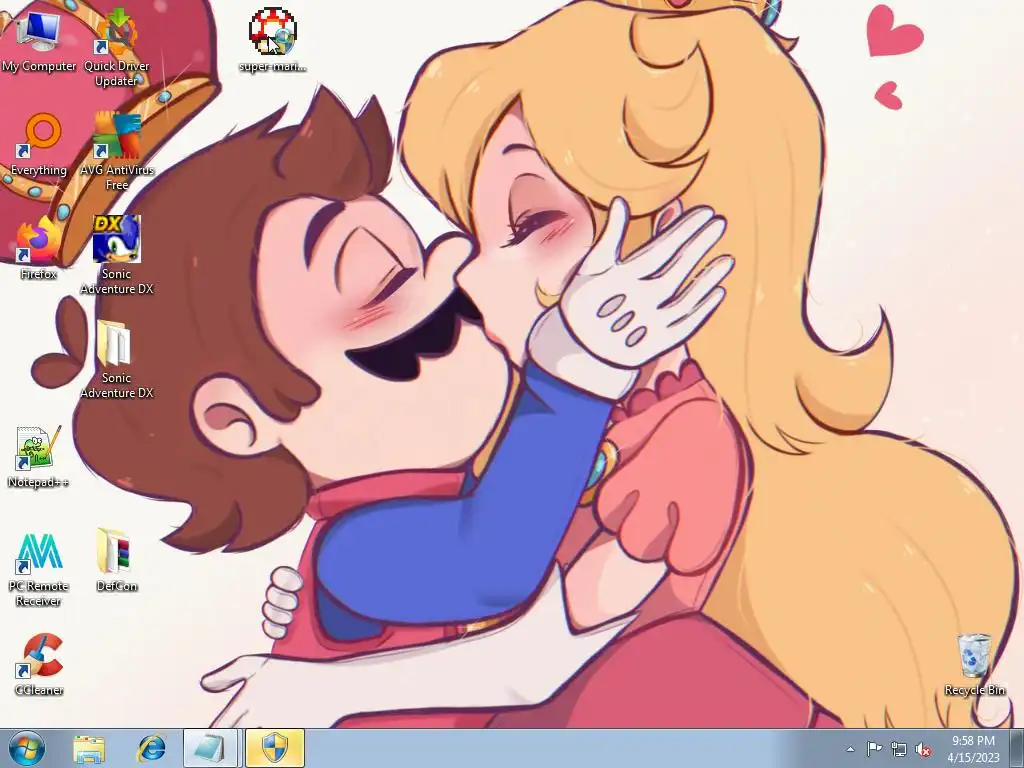The width and height of the screenshot is (1024, 768).
Task: Click the Show desktop strip
Action: tap(1017, 748)
